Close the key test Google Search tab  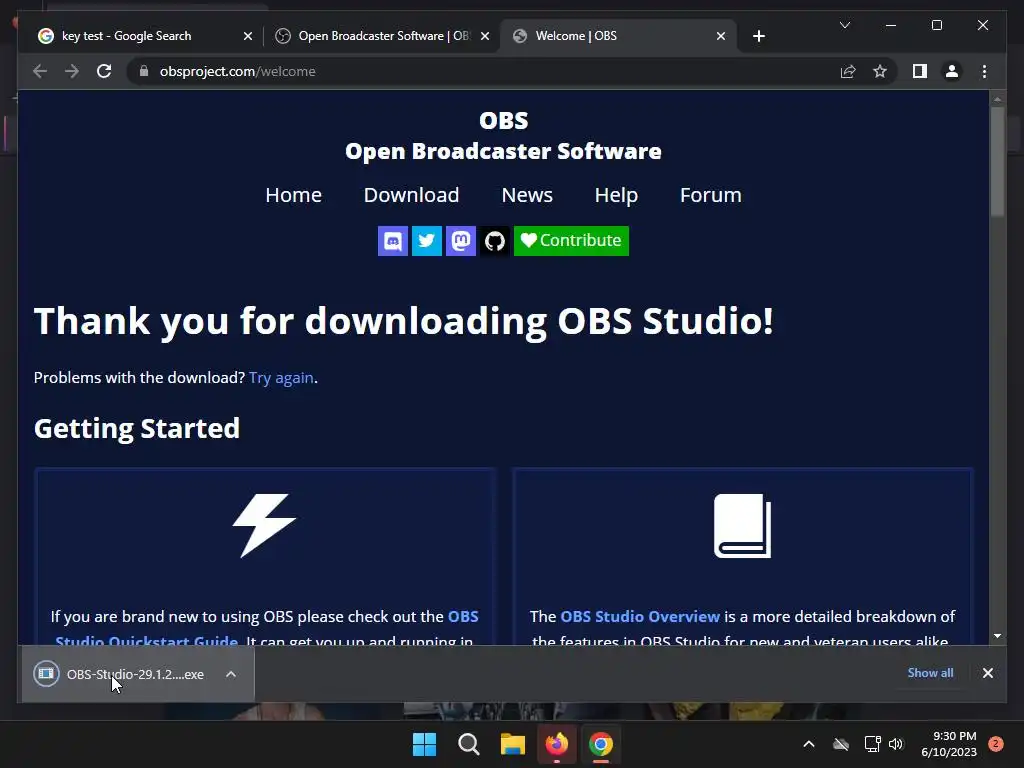click(248, 36)
